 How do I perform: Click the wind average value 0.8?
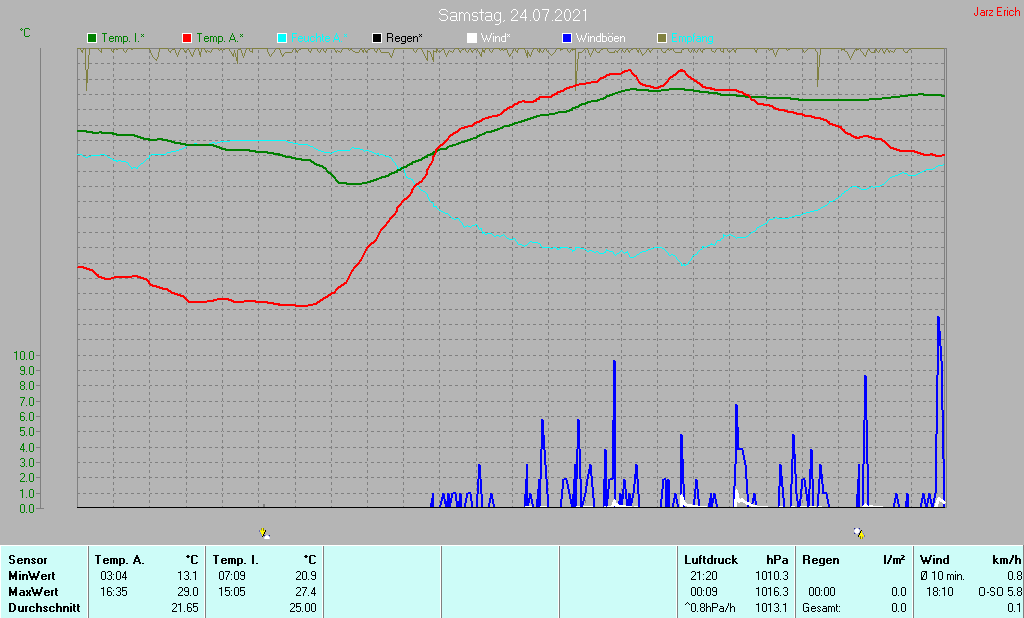[1014, 576]
